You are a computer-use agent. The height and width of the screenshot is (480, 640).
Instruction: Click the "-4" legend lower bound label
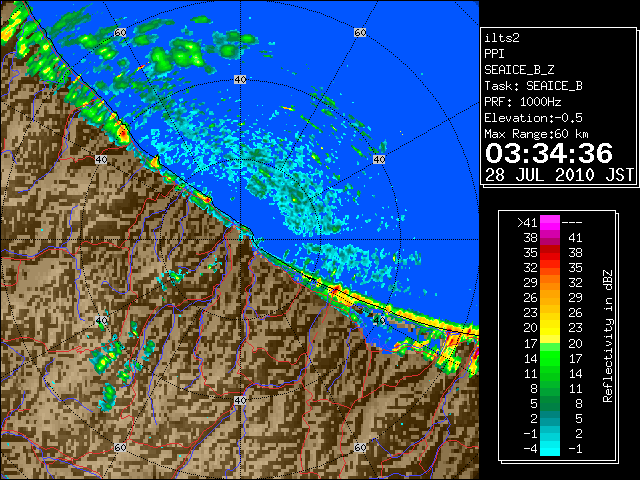(x=530, y=449)
